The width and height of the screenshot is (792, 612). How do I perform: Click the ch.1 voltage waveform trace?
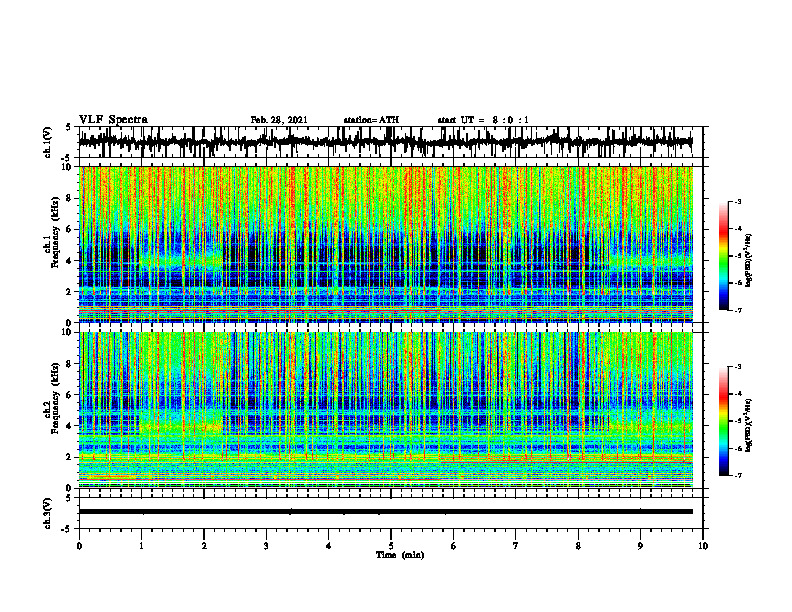click(x=385, y=142)
